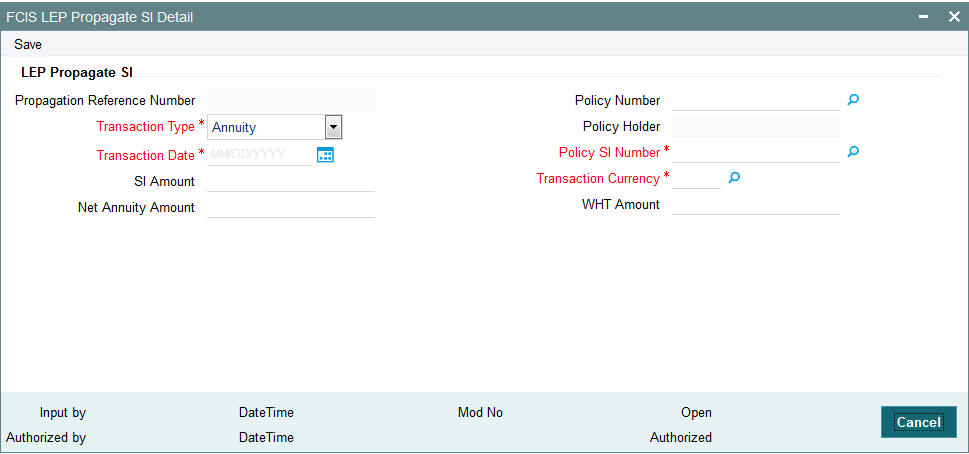Image resolution: width=969 pixels, height=454 pixels.
Task: Click the DateTime label beside Authorized by
Action: [x=266, y=437]
